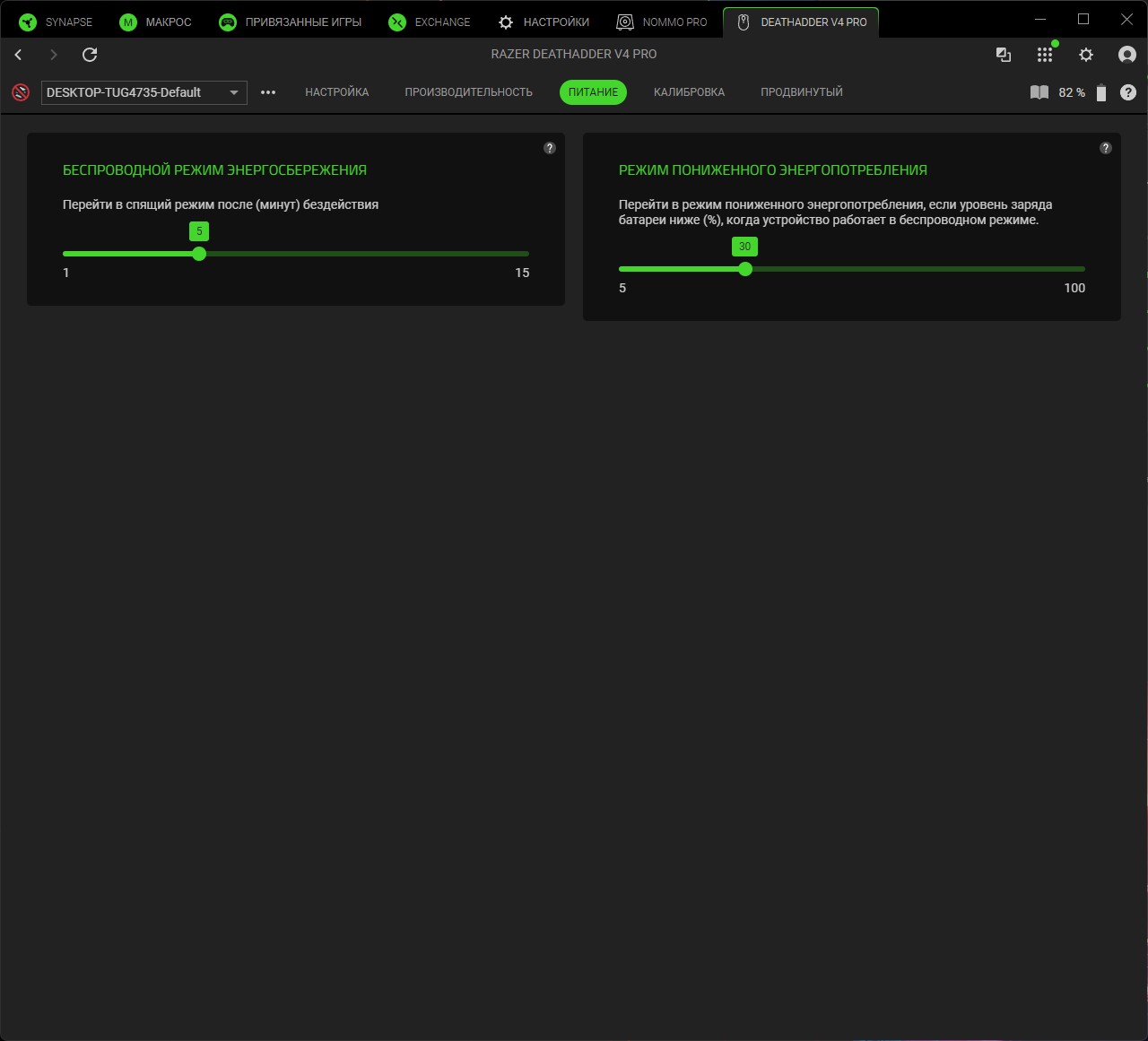Click the low power mode slider handle
The width and height of the screenshot is (1148, 1041).
point(744,269)
